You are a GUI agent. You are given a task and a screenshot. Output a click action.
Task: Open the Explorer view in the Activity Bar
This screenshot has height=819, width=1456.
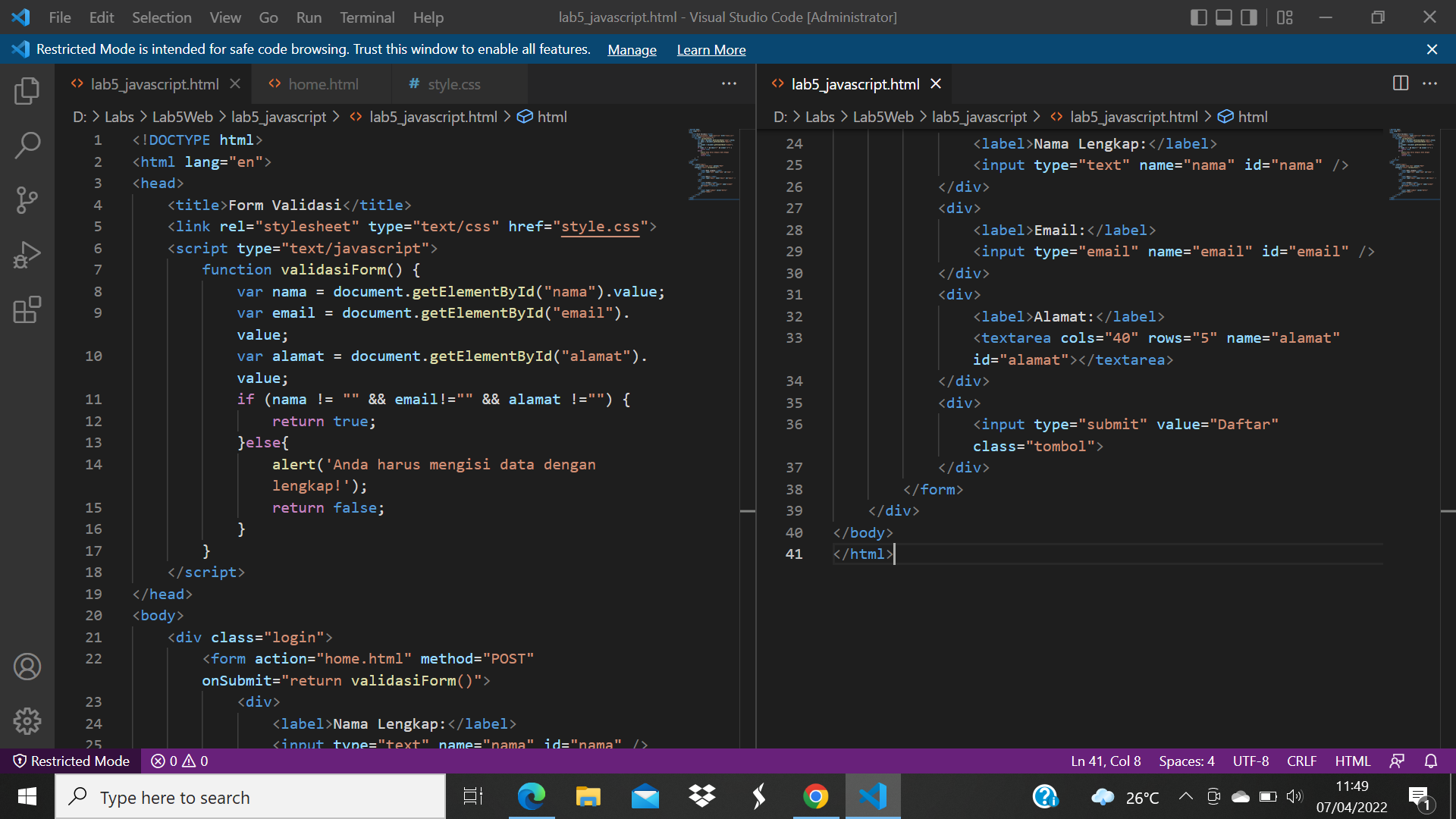pos(27,90)
